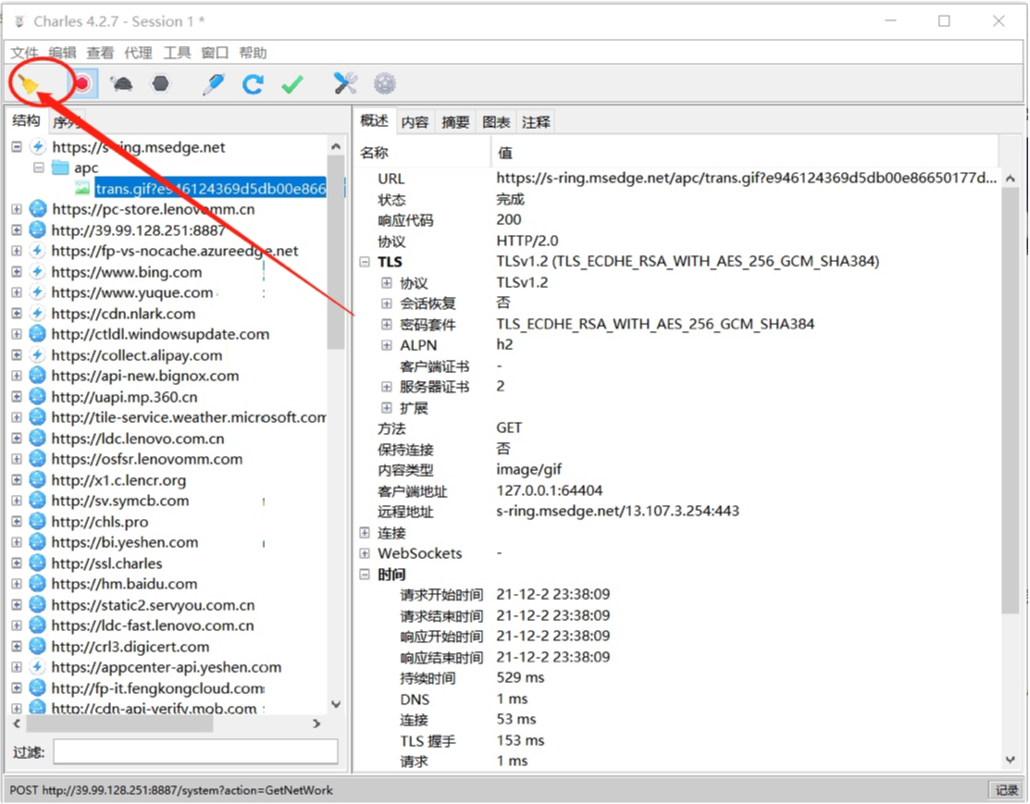Select http://crl3.digicert.com host
1030x804 pixels.
131,647
